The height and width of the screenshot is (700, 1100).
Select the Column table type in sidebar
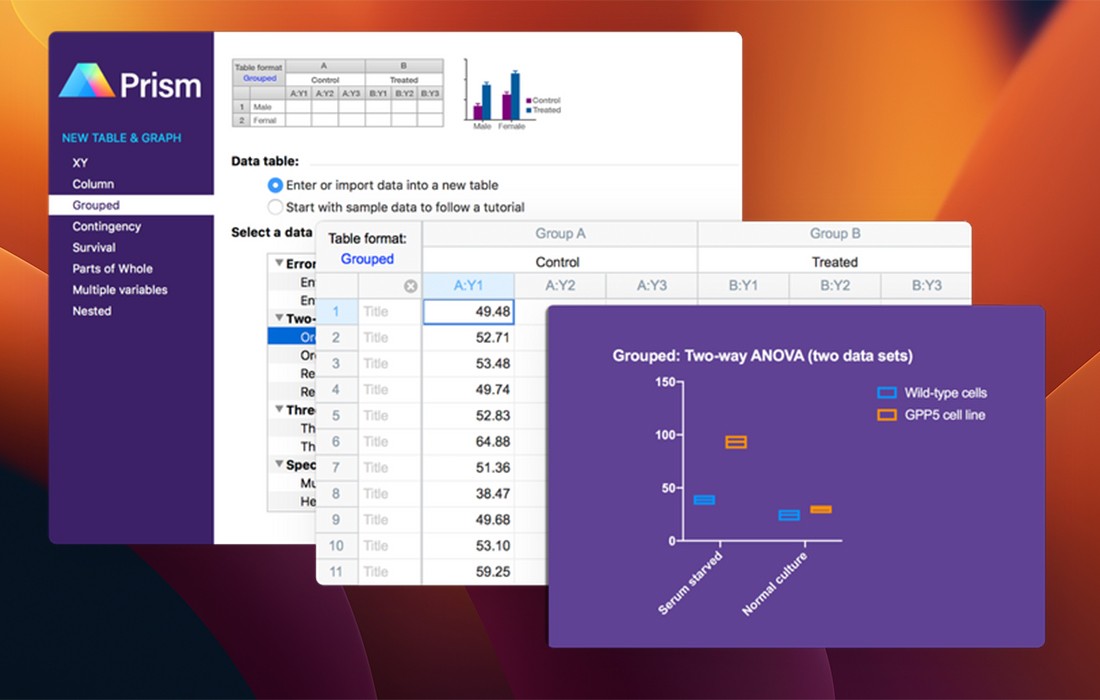91,184
